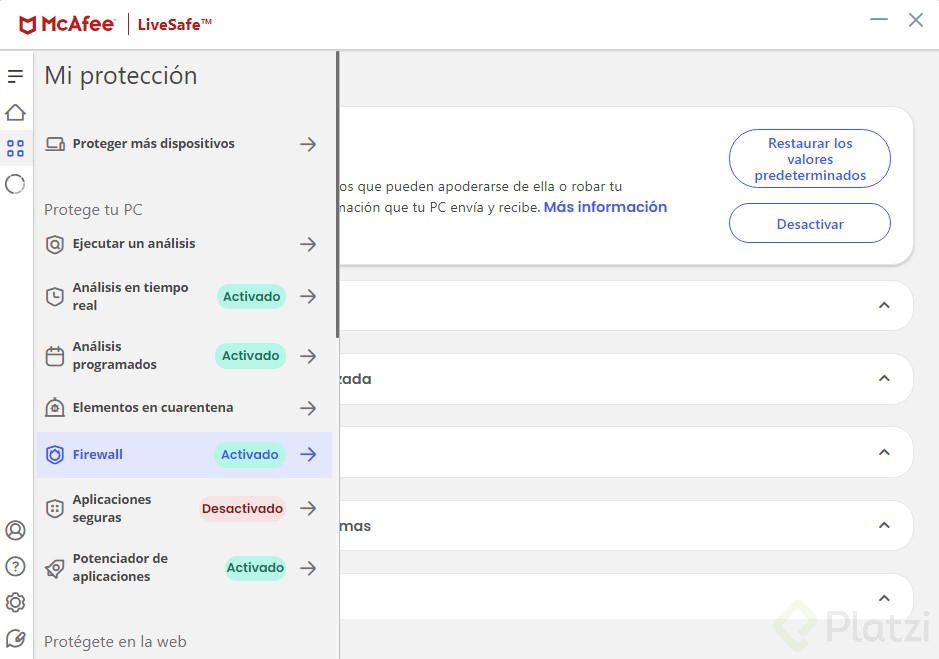
Task: Click rocket icon for Potenciador de aplicaciones
Action: [54, 568]
